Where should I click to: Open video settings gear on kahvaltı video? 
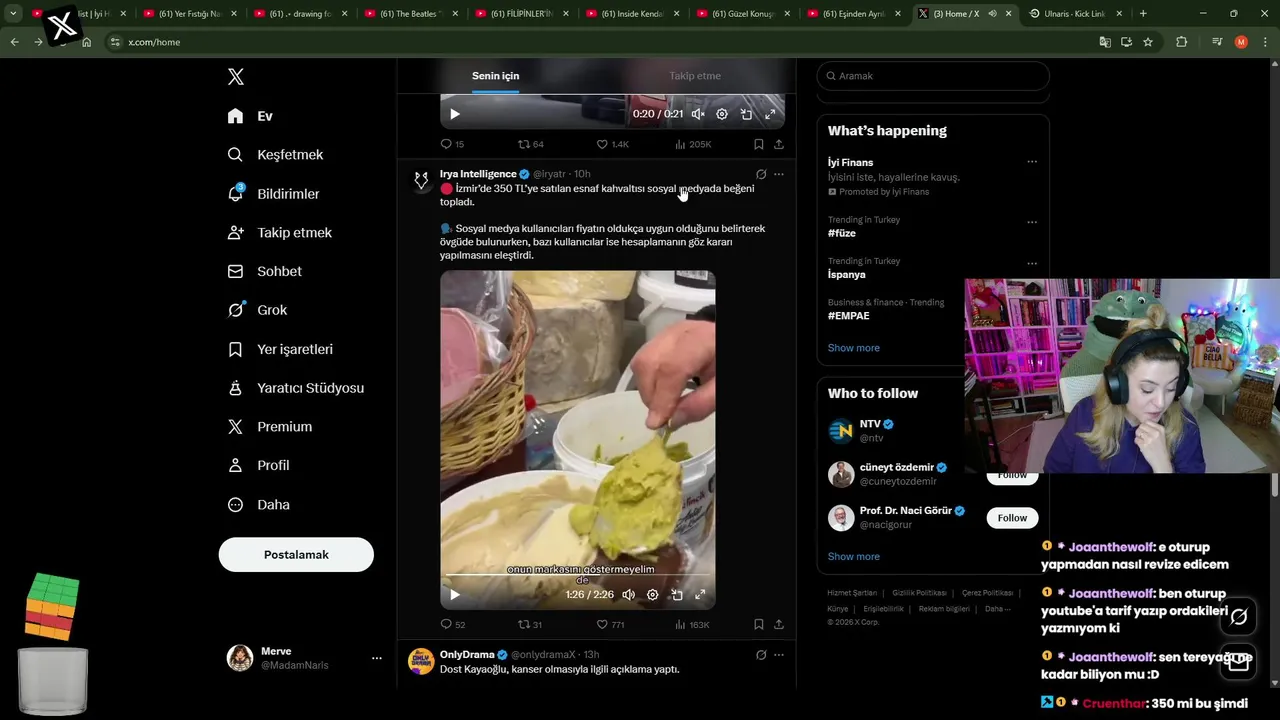point(652,595)
